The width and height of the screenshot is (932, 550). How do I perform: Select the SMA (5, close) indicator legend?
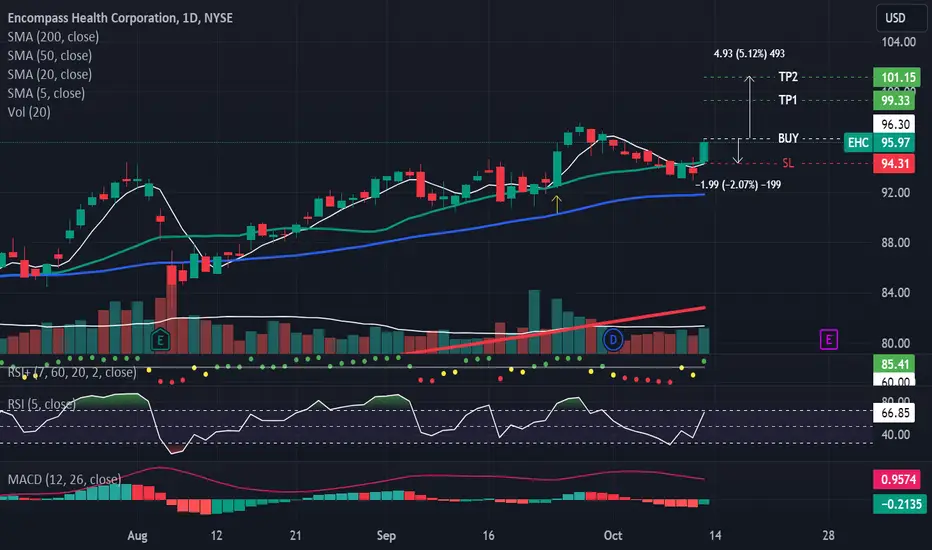[46, 93]
